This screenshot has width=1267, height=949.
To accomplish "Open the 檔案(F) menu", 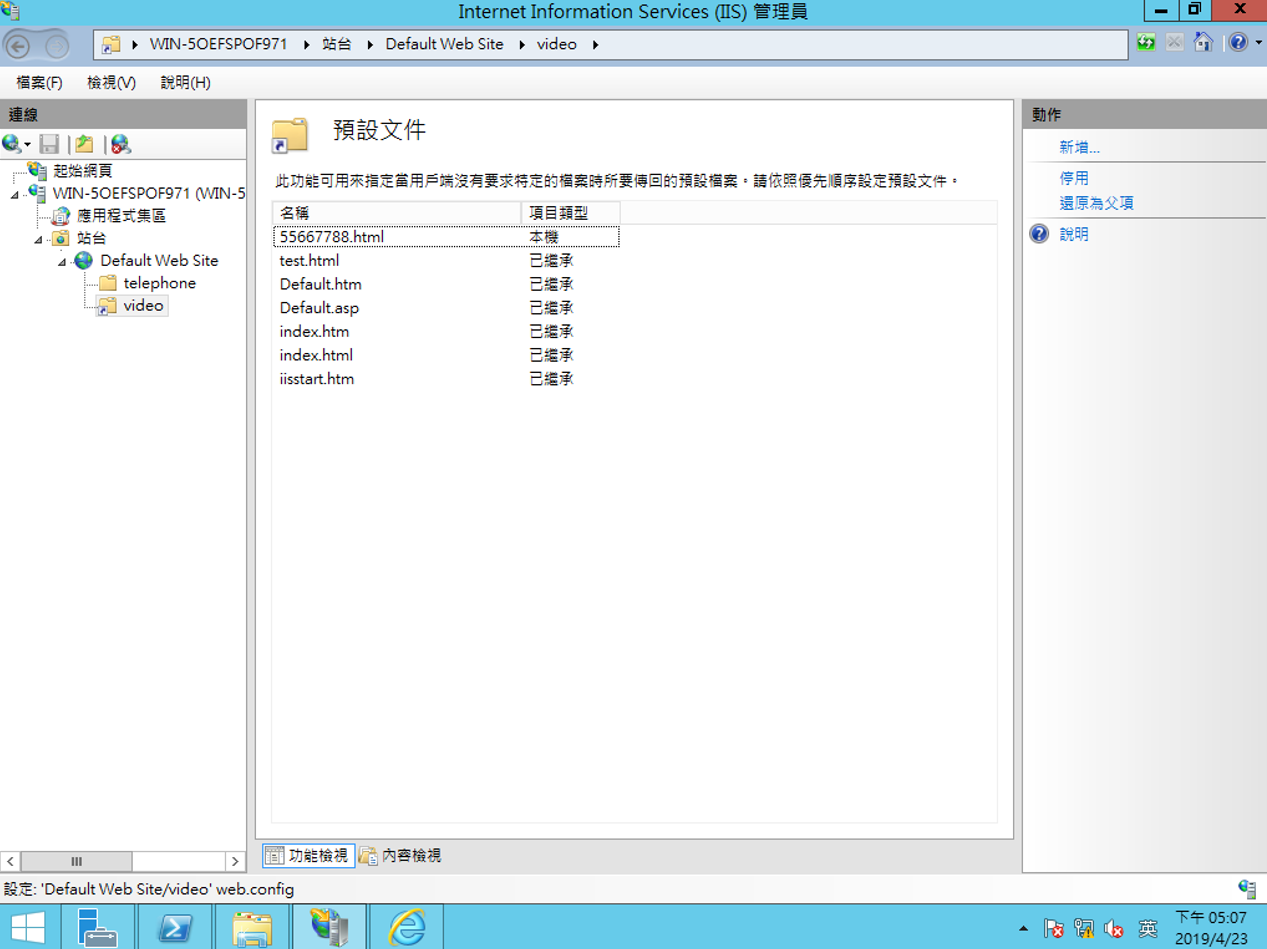I will tap(39, 82).
